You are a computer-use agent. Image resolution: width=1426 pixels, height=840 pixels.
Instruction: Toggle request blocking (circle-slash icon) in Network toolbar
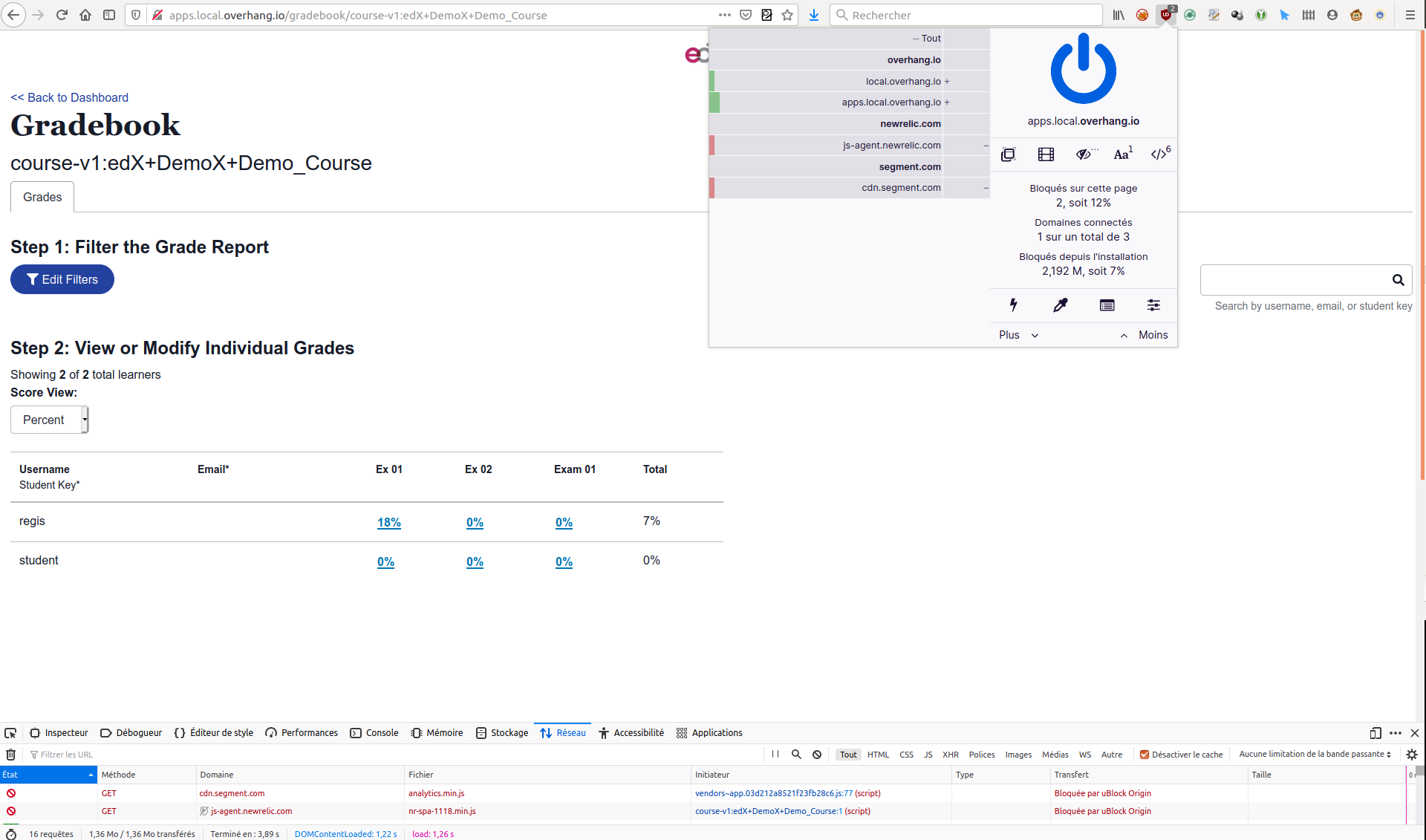point(816,754)
